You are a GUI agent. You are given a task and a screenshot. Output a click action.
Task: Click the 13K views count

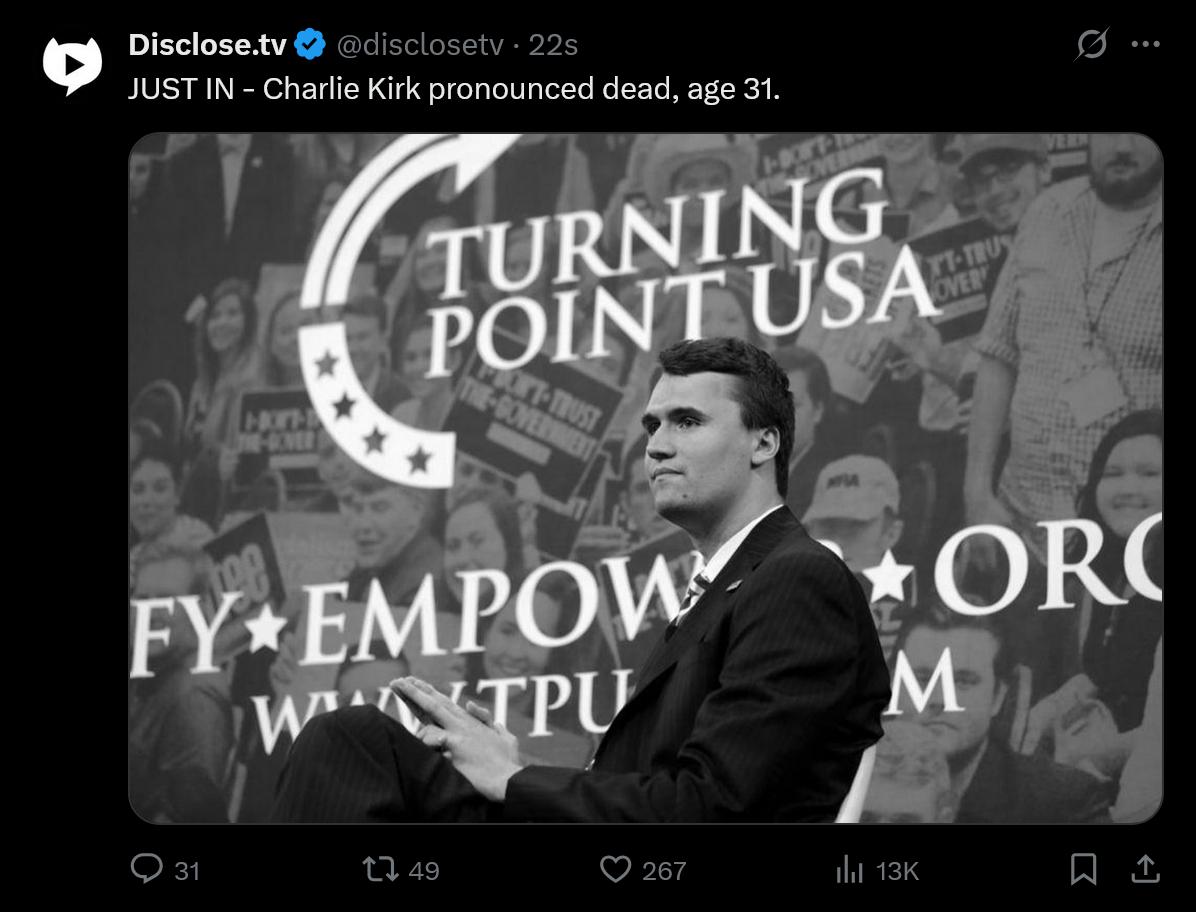click(x=897, y=871)
